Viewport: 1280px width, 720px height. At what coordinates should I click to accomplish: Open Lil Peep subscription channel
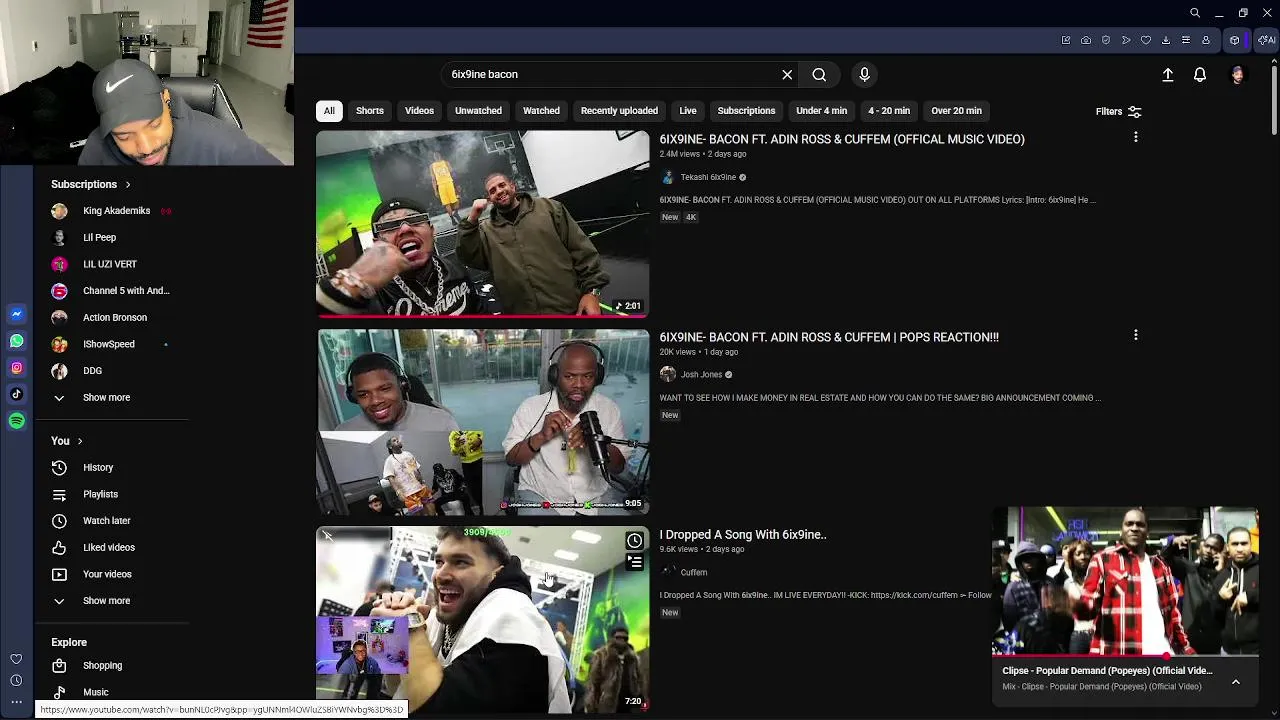pyautogui.click(x=99, y=238)
